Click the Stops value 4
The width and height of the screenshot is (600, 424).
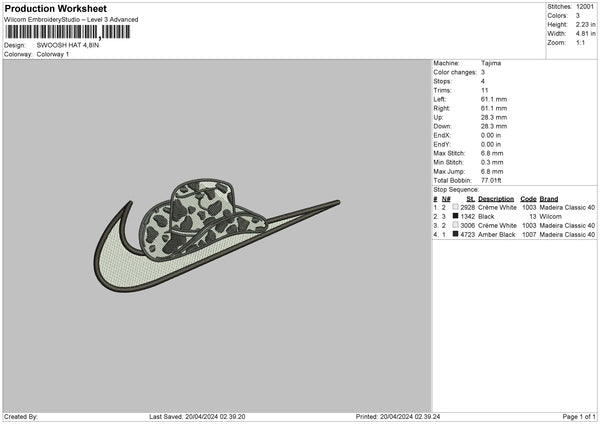tap(483, 81)
